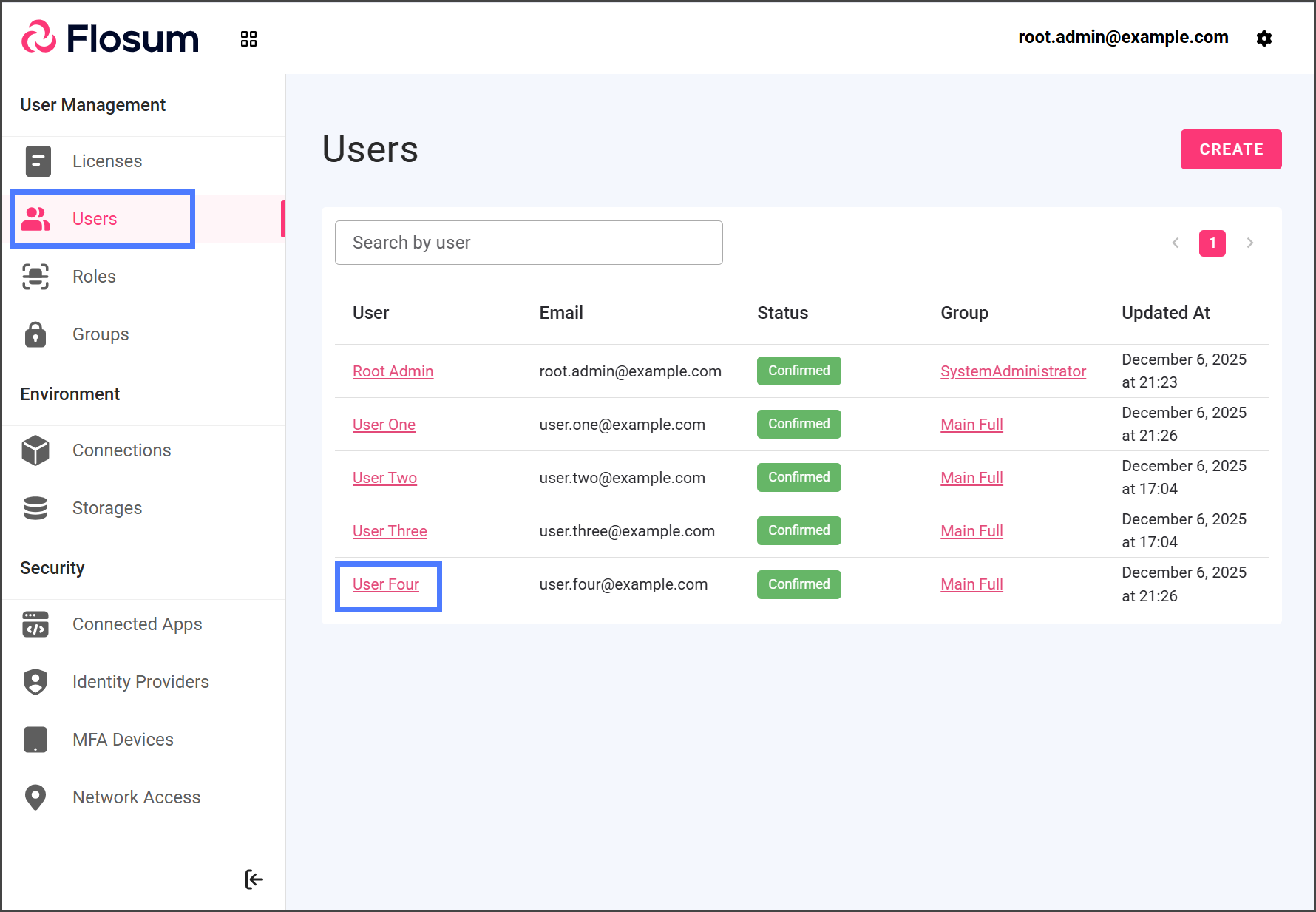Open the User Four profile link
This screenshot has height=912, width=1316.
pyautogui.click(x=386, y=584)
